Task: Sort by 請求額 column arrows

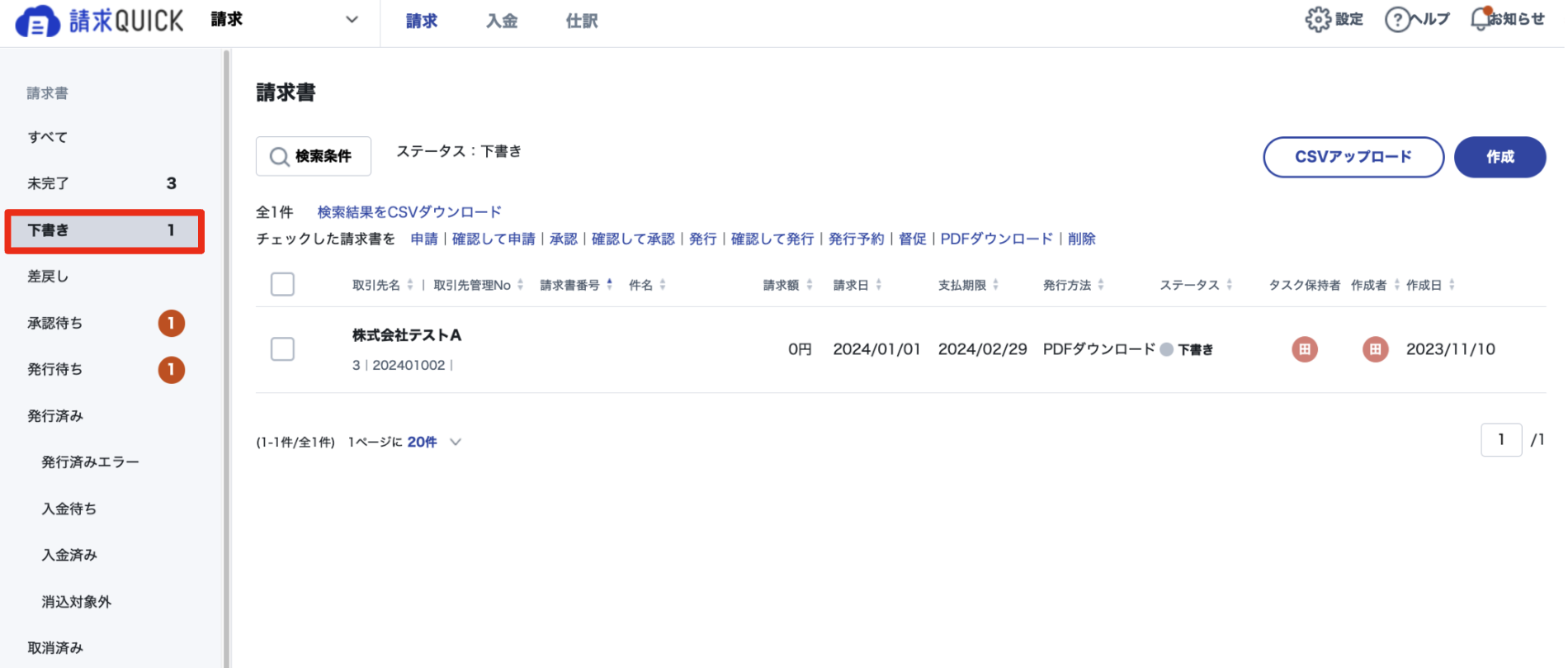Action: (810, 285)
